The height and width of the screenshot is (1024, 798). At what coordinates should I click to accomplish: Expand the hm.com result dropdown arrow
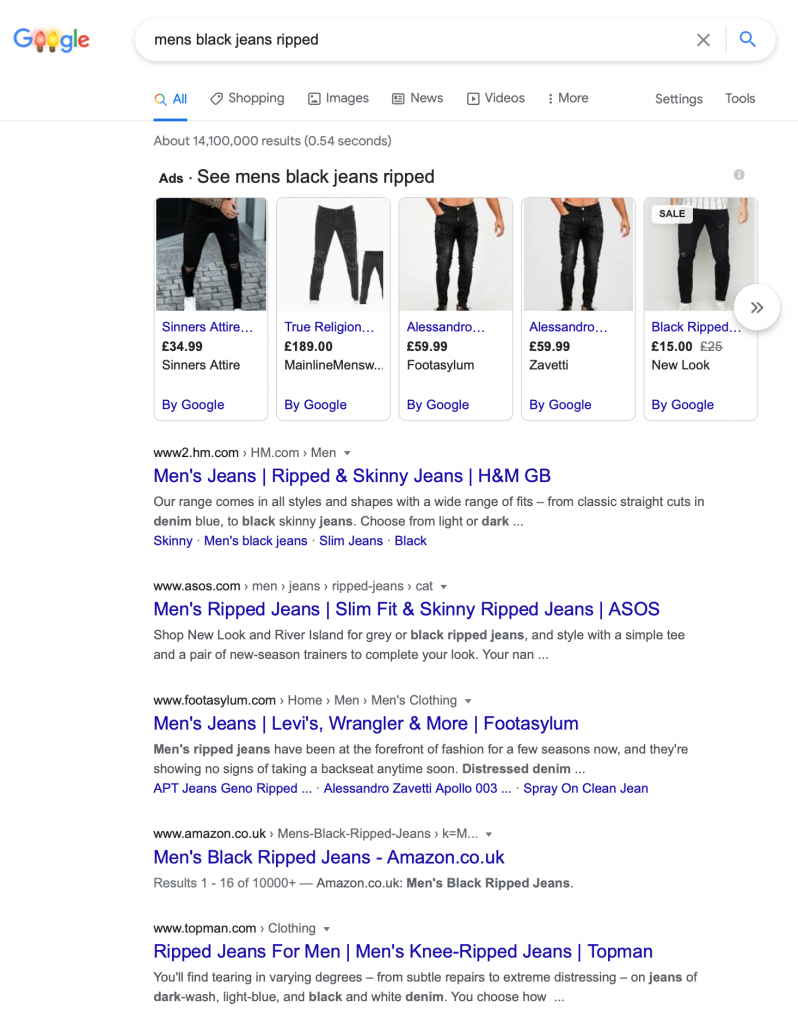pyautogui.click(x=347, y=453)
